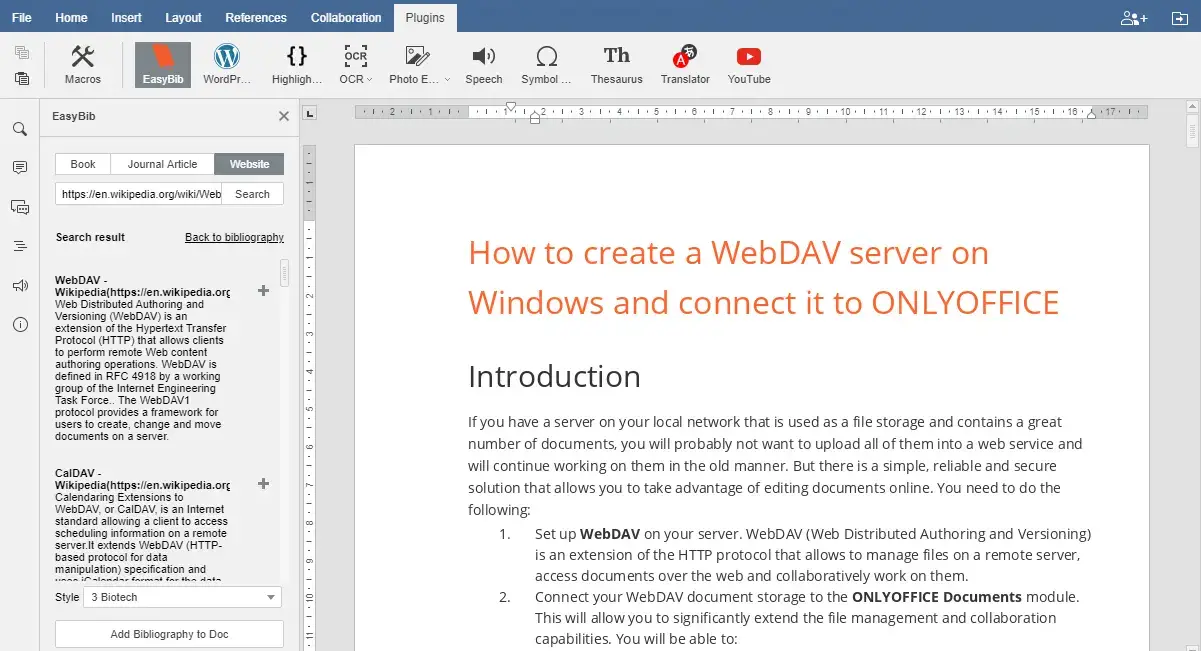Click the left indent marker on ruler
This screenshot has height=651, width=1201.
pos(535,118)
